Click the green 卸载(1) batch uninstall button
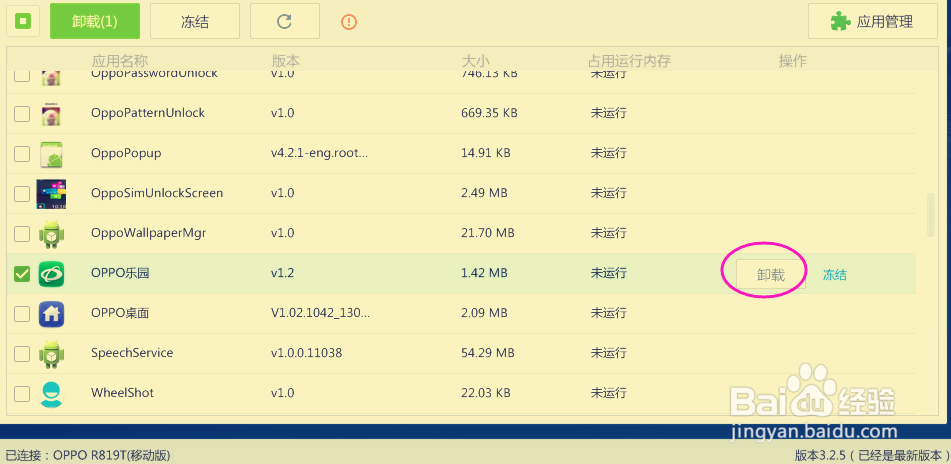This screenshot has width=951, height=464. pyautogui.click(x=95, y=21)
